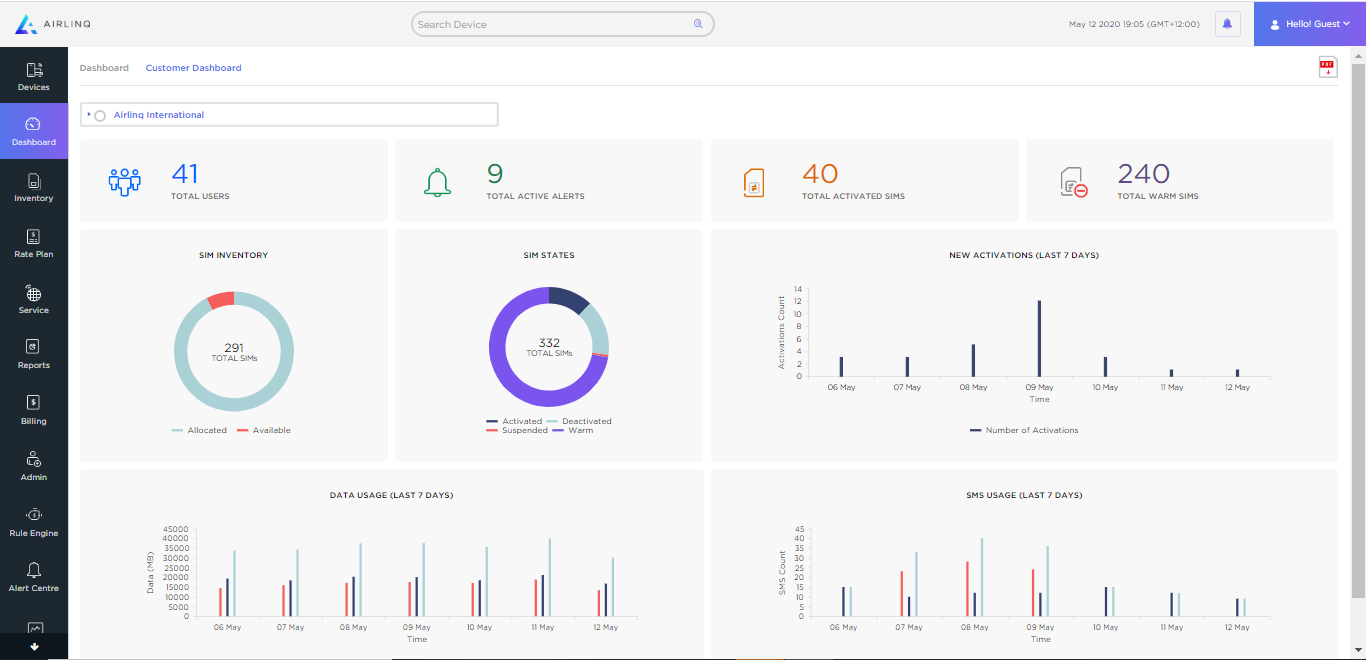The width and height of the screenshot is (1366, 660).
Task: Select the Dashboard breadcrumb tab
Action: pos(104,68)
